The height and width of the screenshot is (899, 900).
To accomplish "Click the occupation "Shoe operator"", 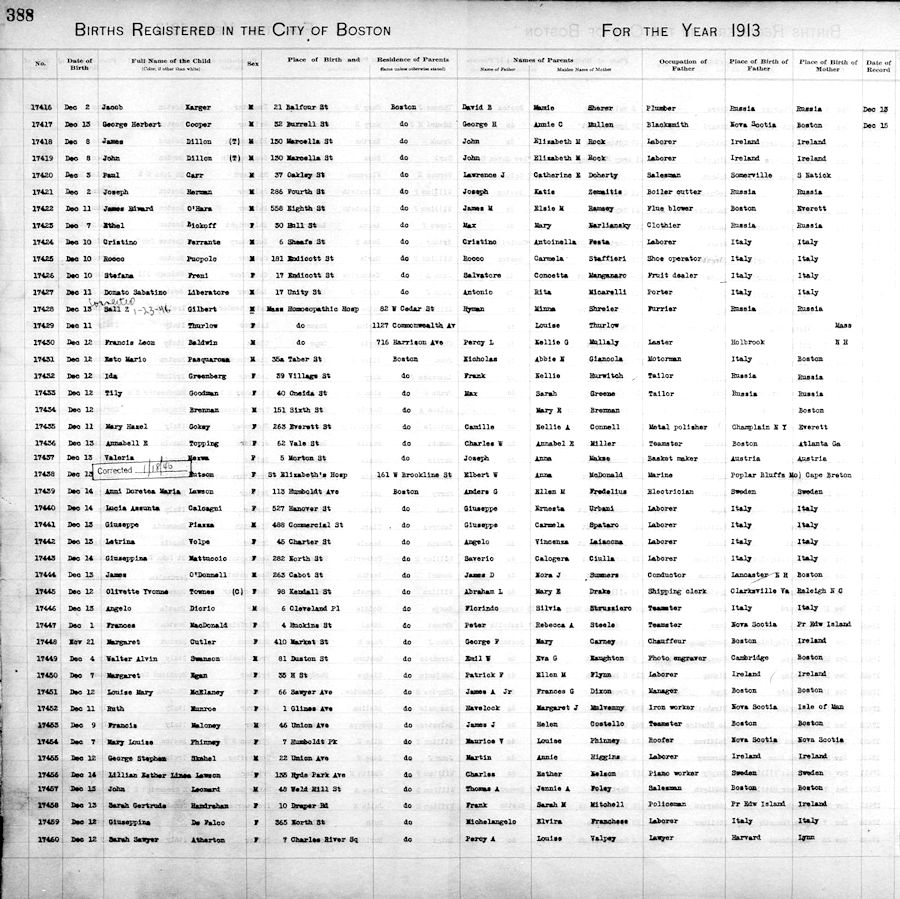I will coord(674,259).
